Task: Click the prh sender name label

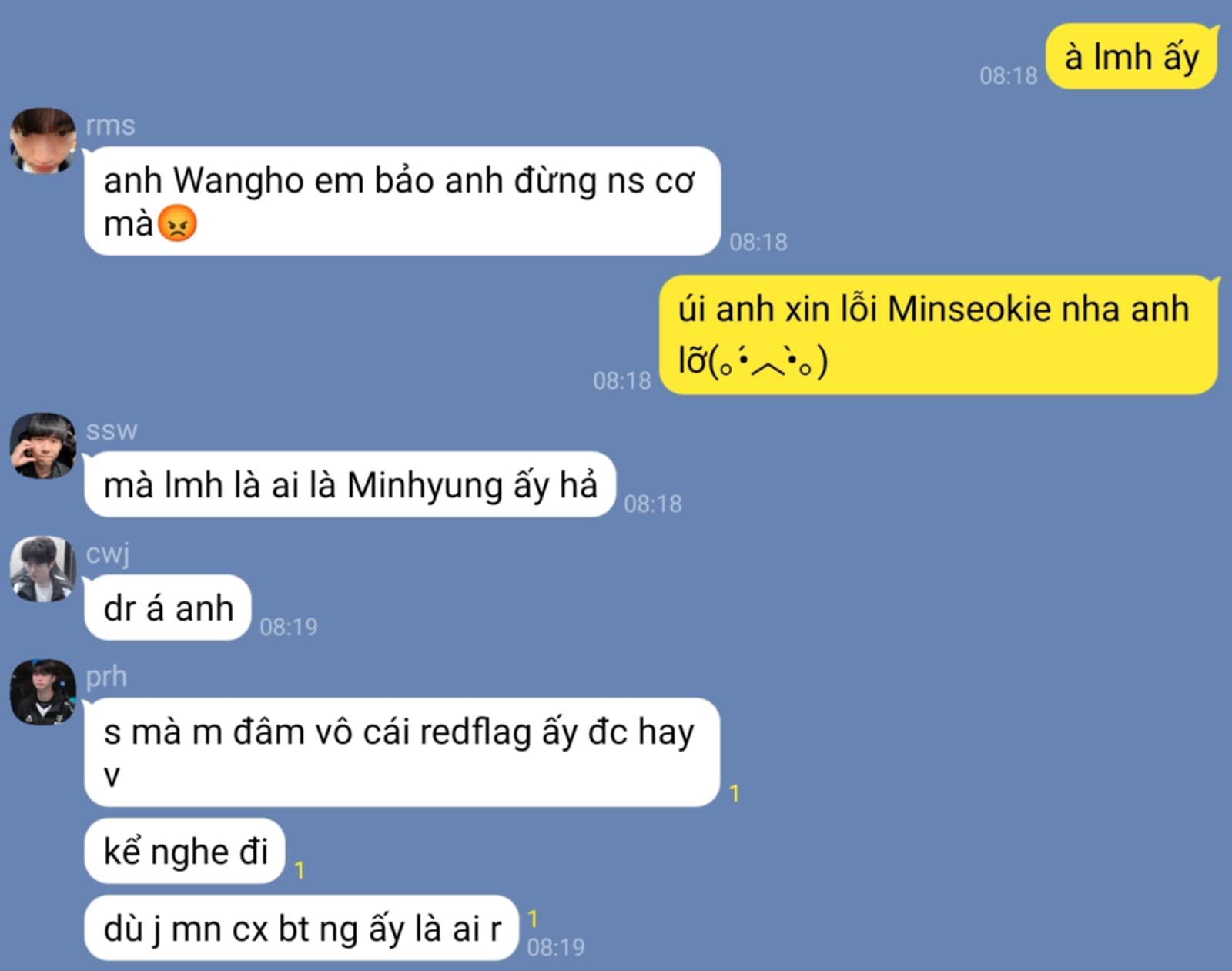Action: pos(106,677)
